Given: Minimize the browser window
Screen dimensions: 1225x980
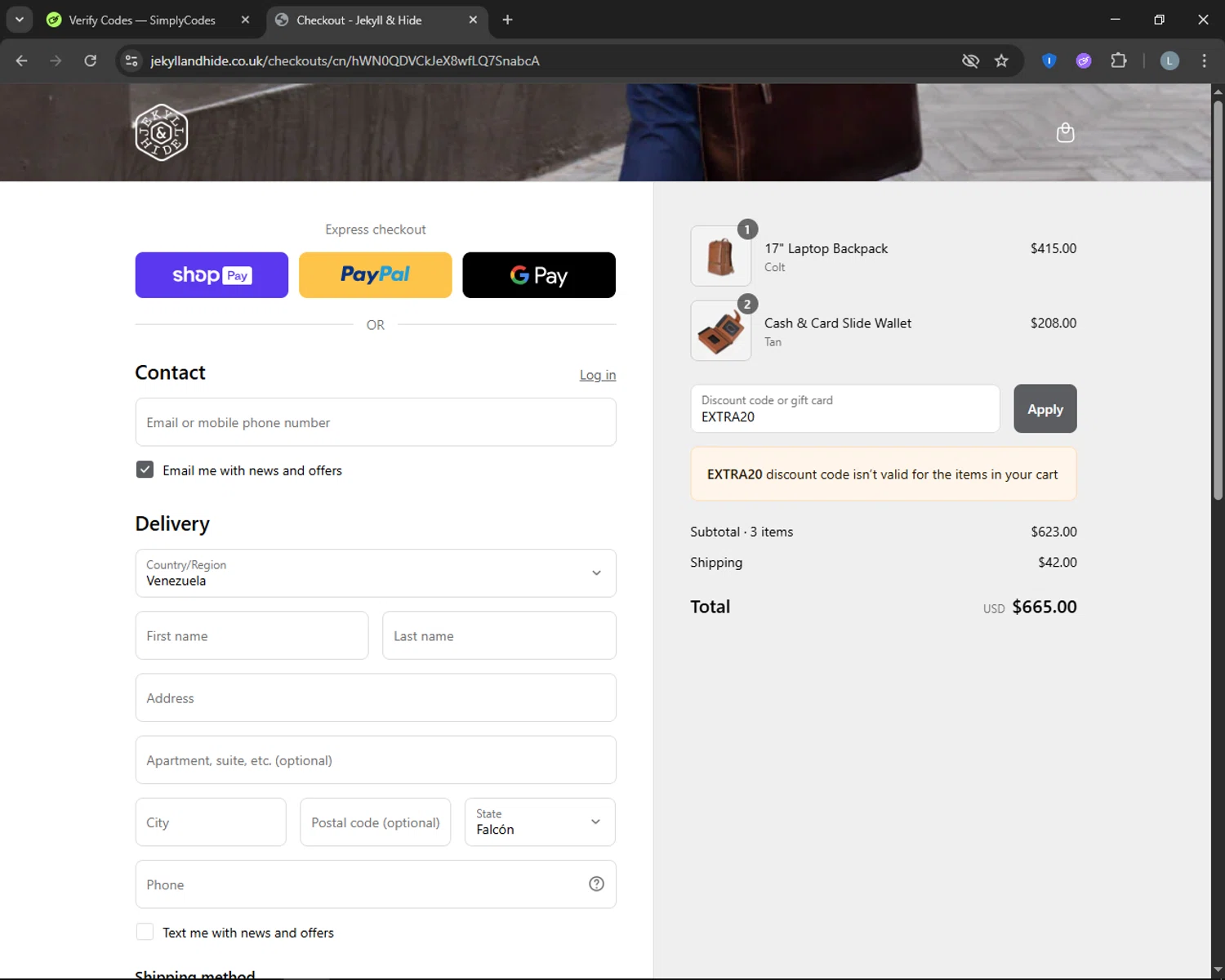Looking at the screenshot, I should tap(1115, 20).
